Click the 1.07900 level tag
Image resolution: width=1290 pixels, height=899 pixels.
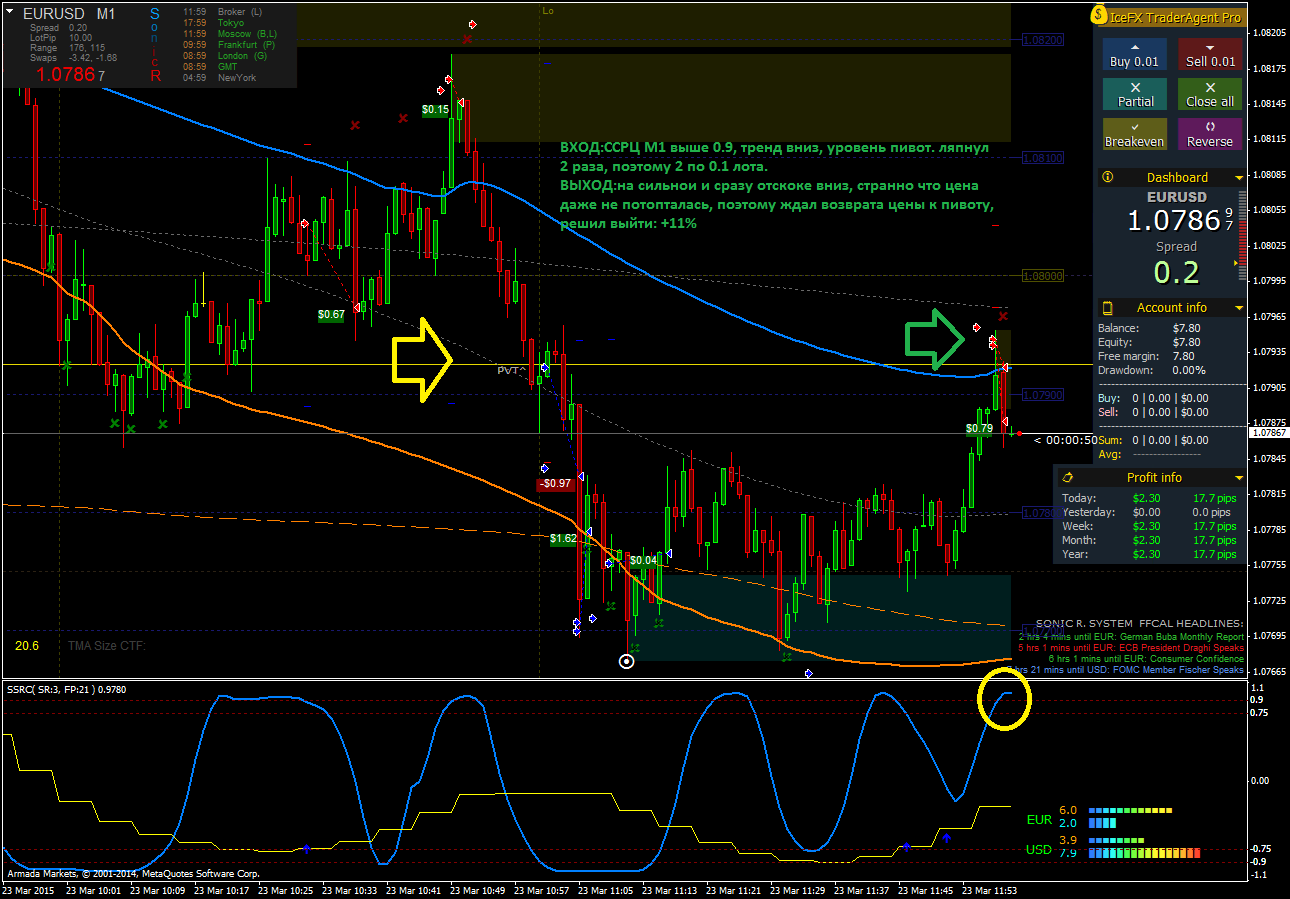pyautogui.click(x=1043, y=395)
